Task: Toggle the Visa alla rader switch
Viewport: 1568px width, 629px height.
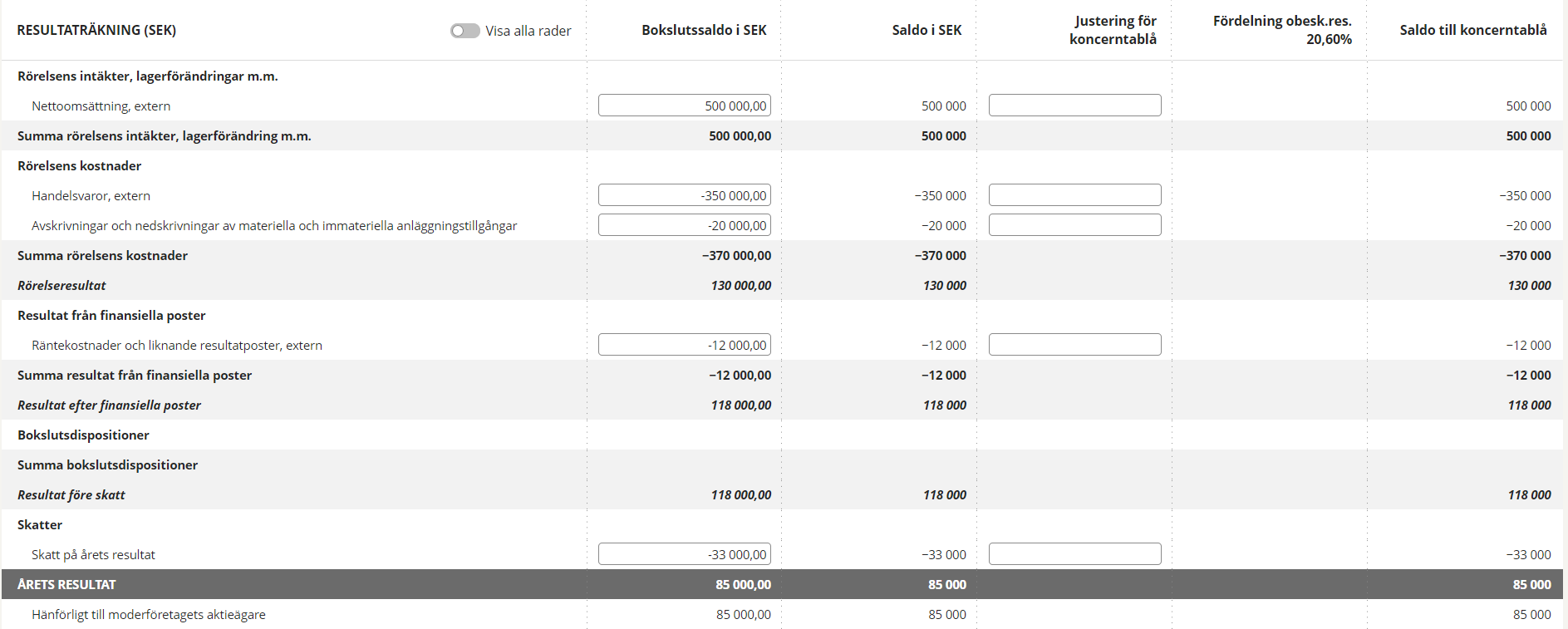Action: click(465, 31)
